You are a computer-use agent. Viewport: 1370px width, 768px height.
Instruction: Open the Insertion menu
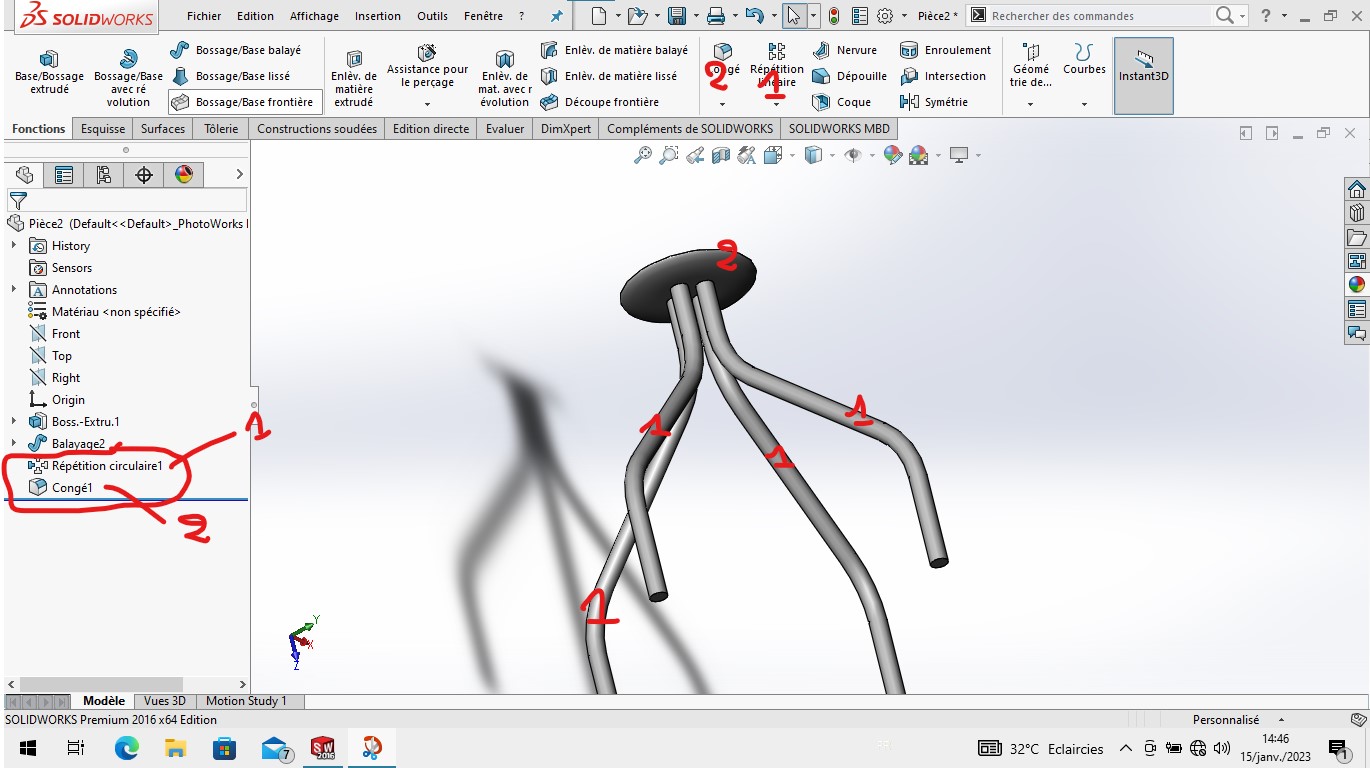pyautogui.click(x=378, y=16)
